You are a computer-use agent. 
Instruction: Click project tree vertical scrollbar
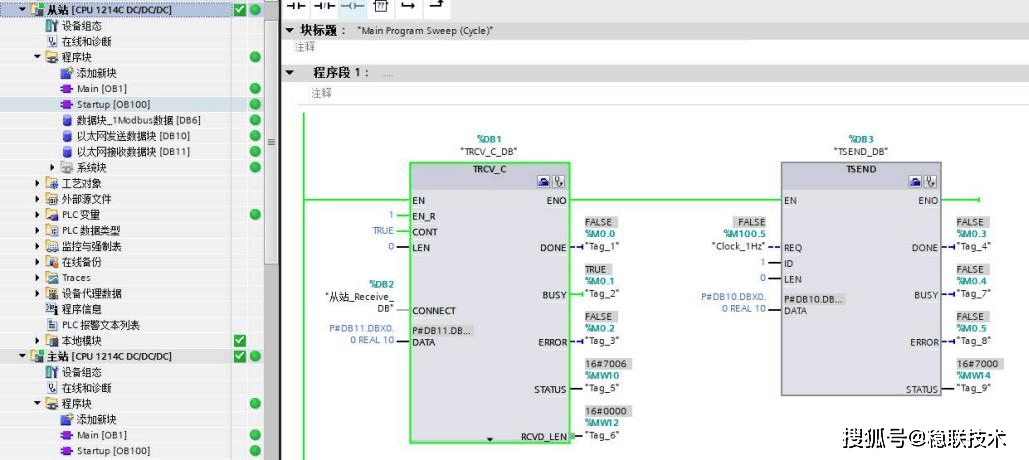point(271,141)
